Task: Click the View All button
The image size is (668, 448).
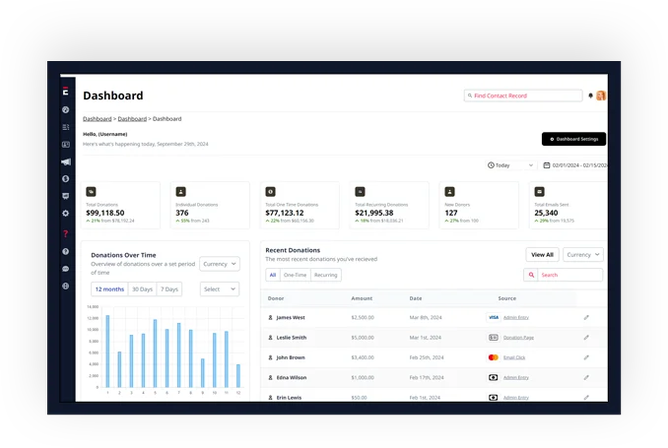Action: pos(542,255)
